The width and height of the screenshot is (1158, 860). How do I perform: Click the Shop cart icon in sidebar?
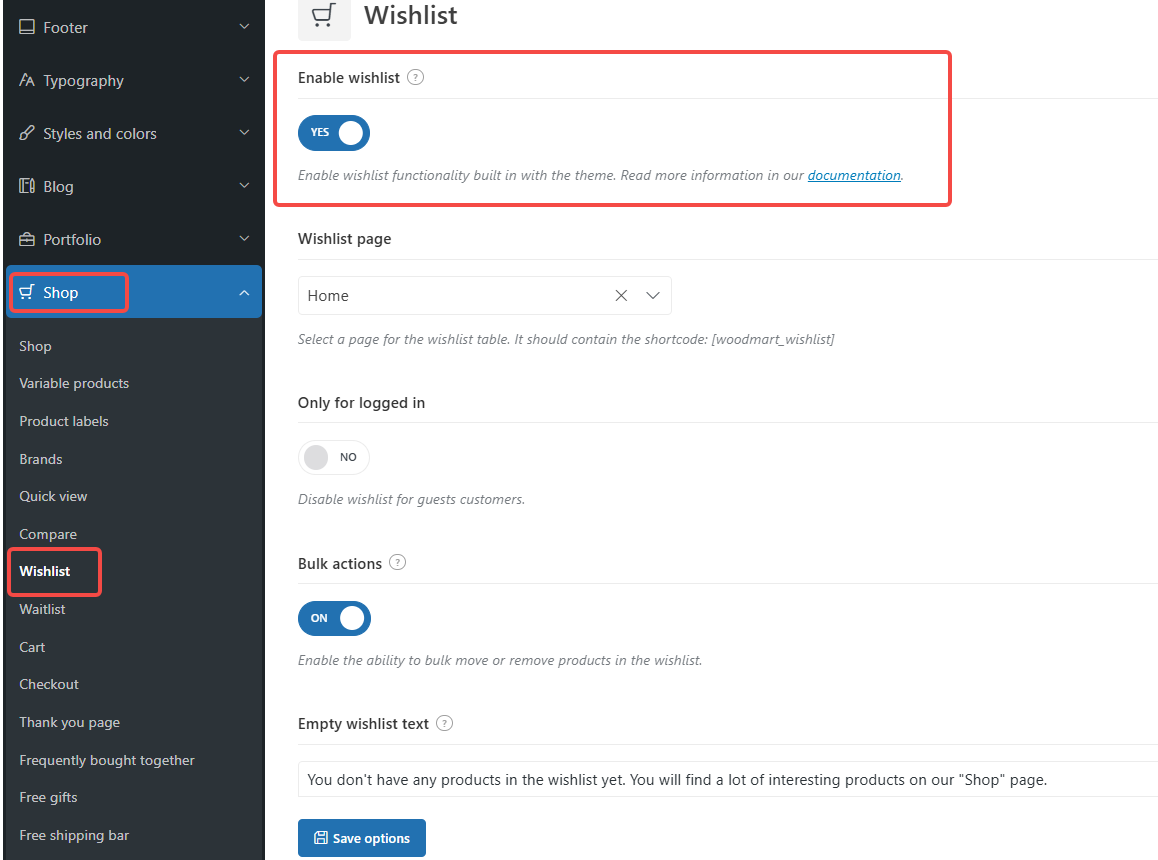coord(27,293)
